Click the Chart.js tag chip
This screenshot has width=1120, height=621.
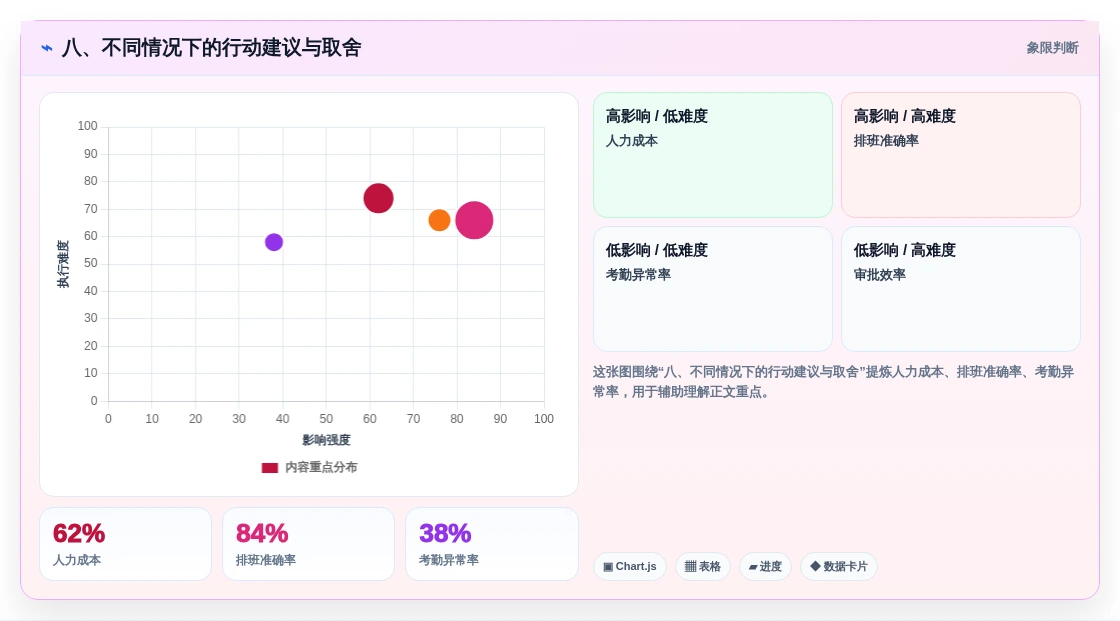(630, 567)
